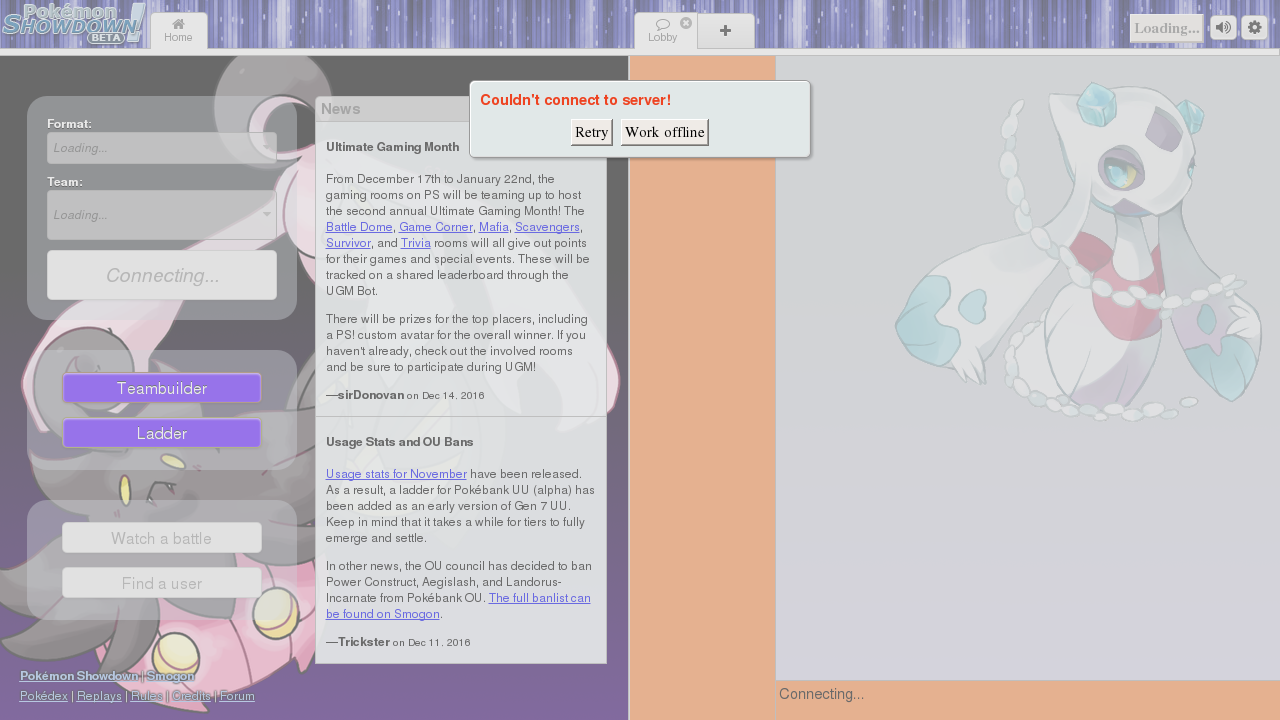Choose Work offline in error popup
The height and width of the screenshot is (720, 1280).
click(665, 132)
